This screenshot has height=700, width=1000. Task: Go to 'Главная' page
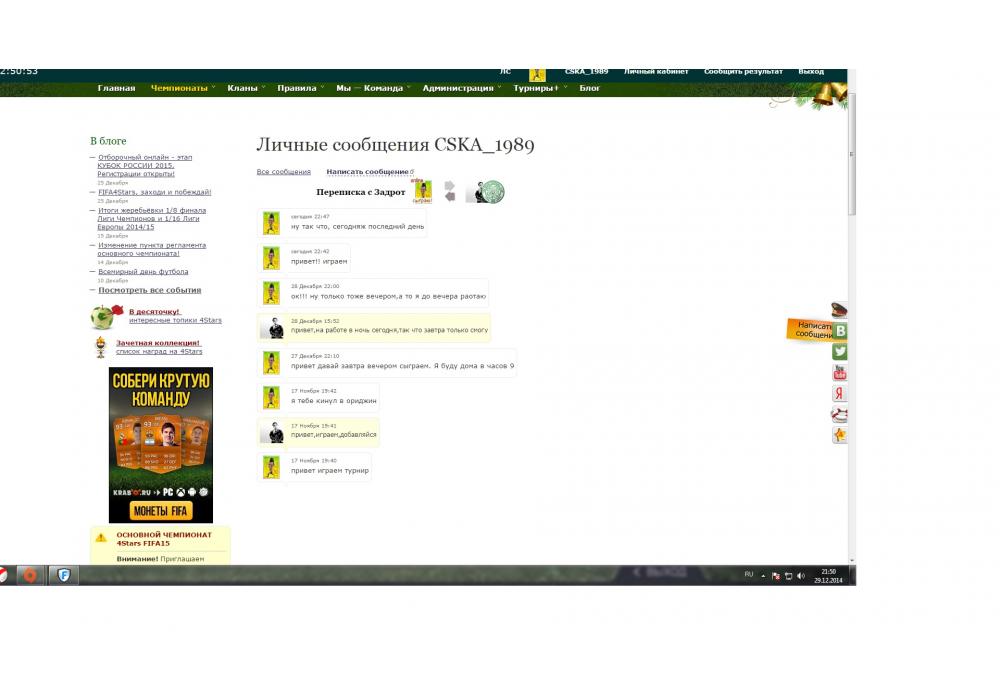117,88
